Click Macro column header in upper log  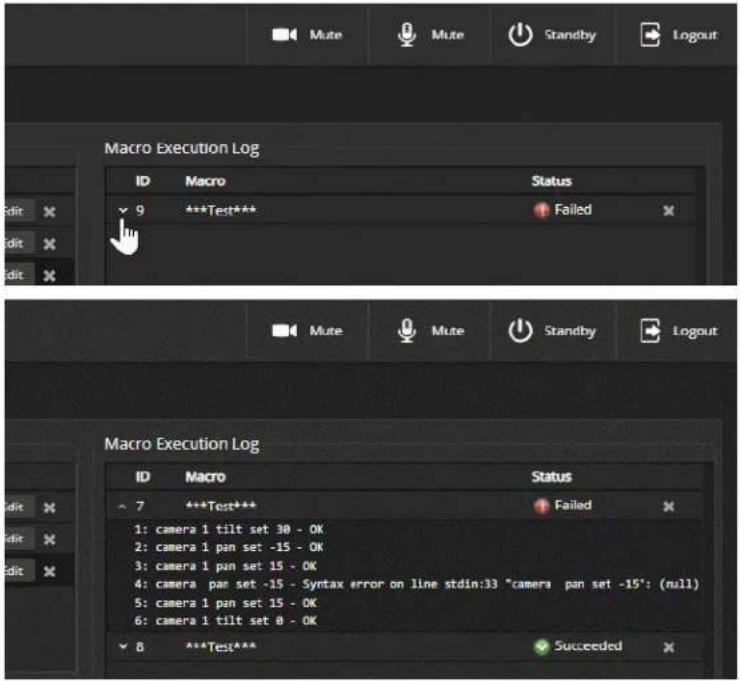pos(205,181)
